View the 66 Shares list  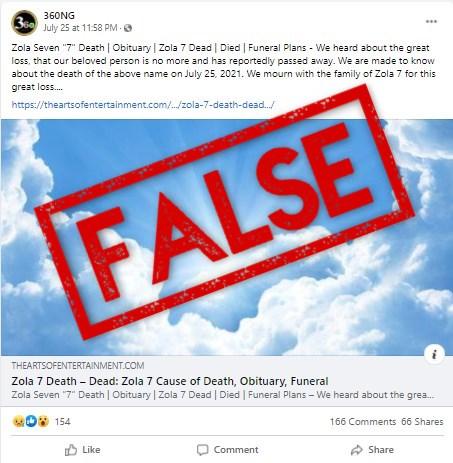coord(422,422)
